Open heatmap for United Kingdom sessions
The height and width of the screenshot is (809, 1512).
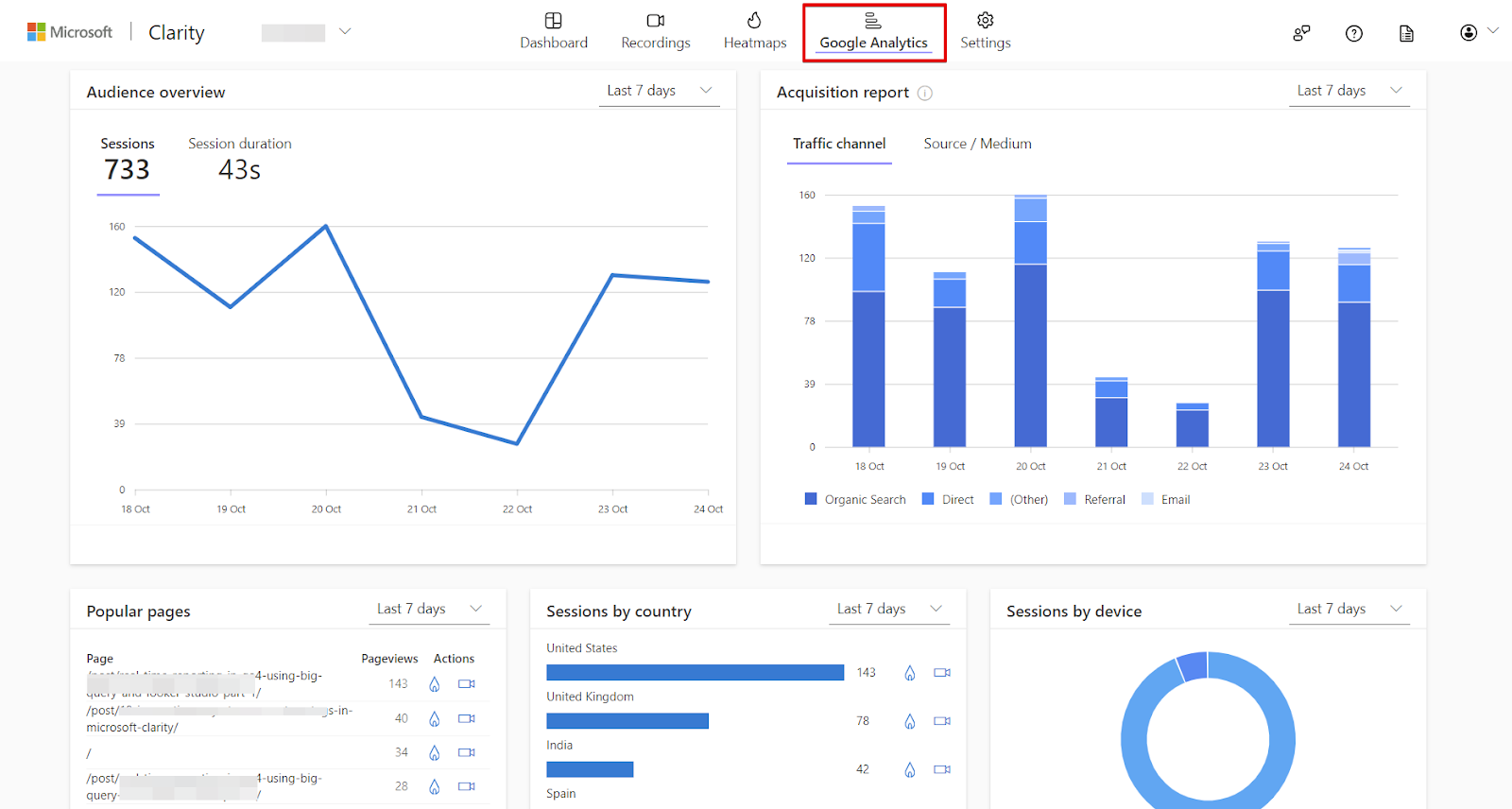click(910, 722)
